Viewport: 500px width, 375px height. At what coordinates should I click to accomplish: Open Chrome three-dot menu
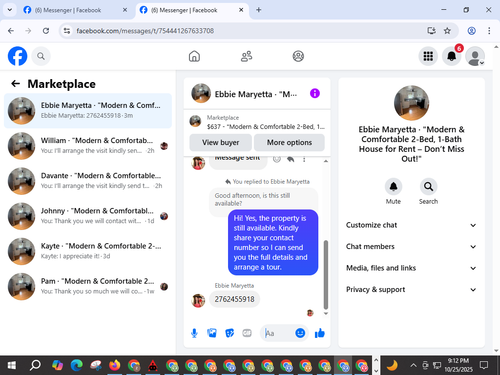click(x=489, y=31)
